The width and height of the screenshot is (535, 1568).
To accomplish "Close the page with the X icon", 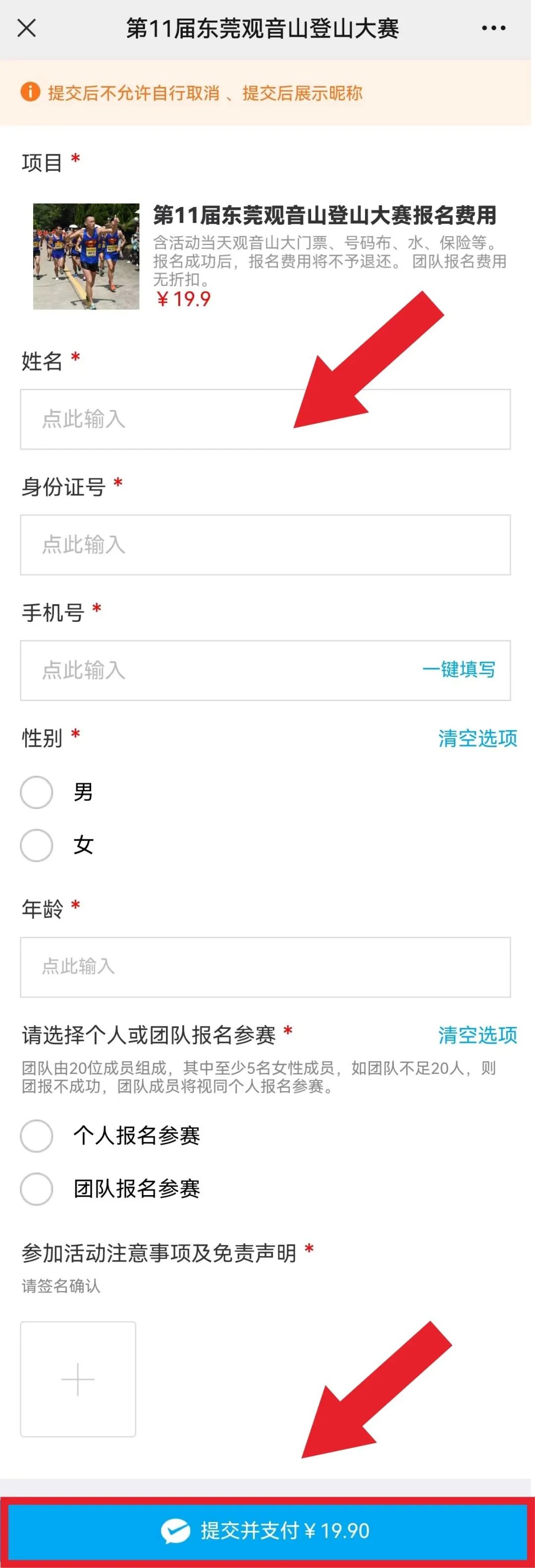I will (27, 28).
